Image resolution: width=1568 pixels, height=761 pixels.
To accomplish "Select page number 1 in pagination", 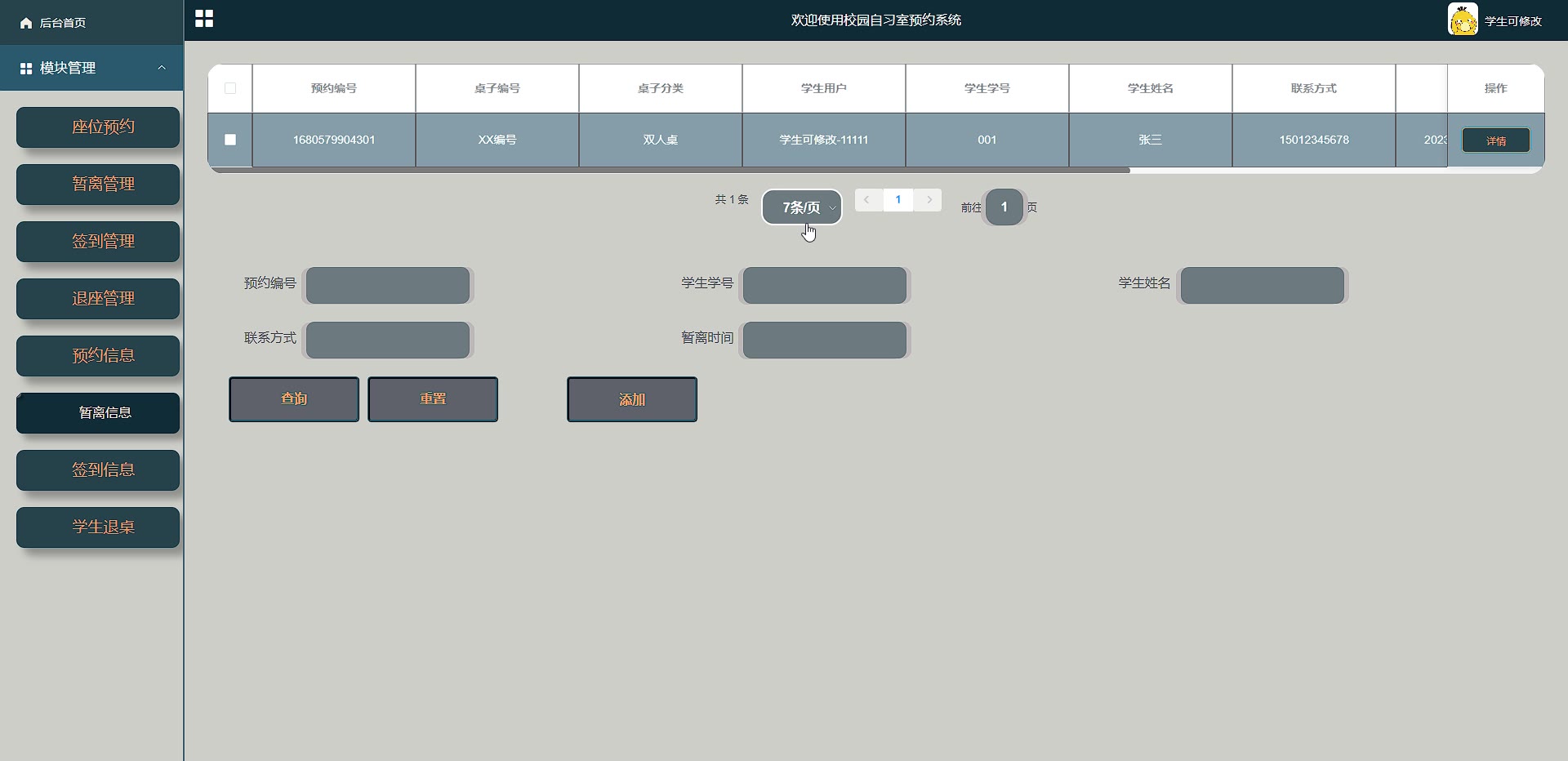I will (x=898, y=200).
